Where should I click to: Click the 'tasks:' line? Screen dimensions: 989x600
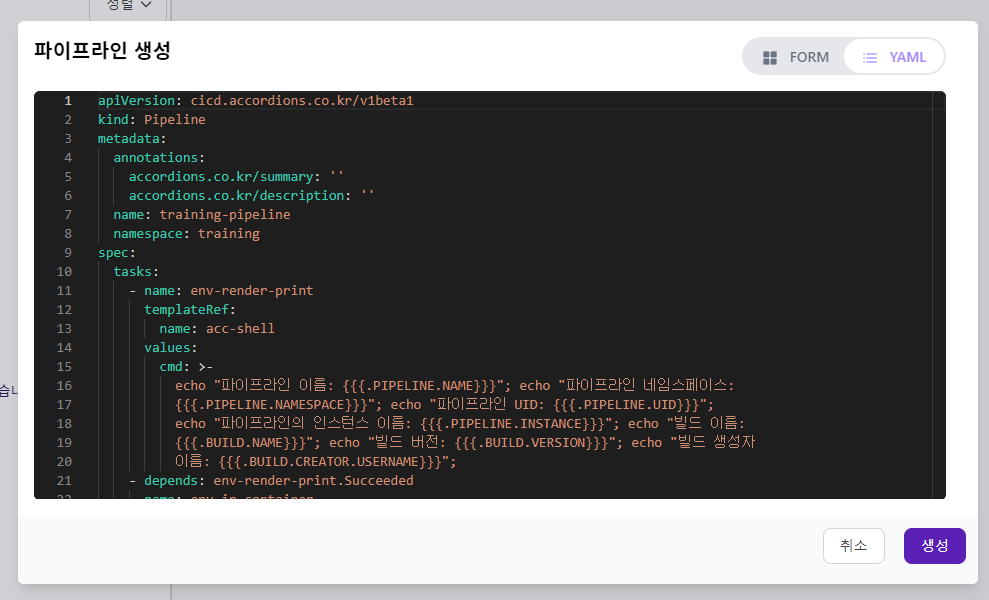click(x=136, y=271)
